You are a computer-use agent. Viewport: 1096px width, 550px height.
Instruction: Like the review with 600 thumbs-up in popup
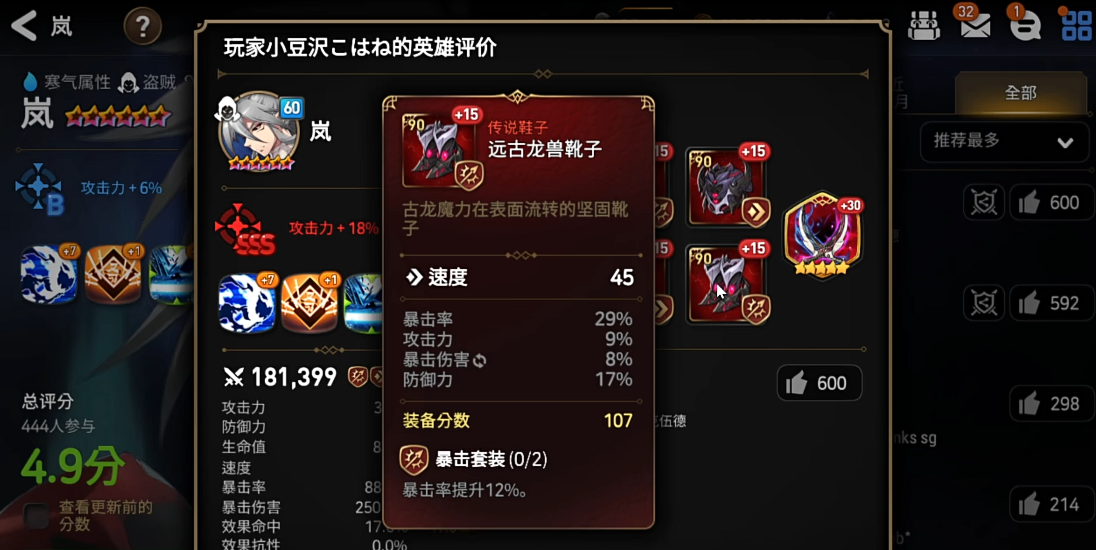(819, 383)
